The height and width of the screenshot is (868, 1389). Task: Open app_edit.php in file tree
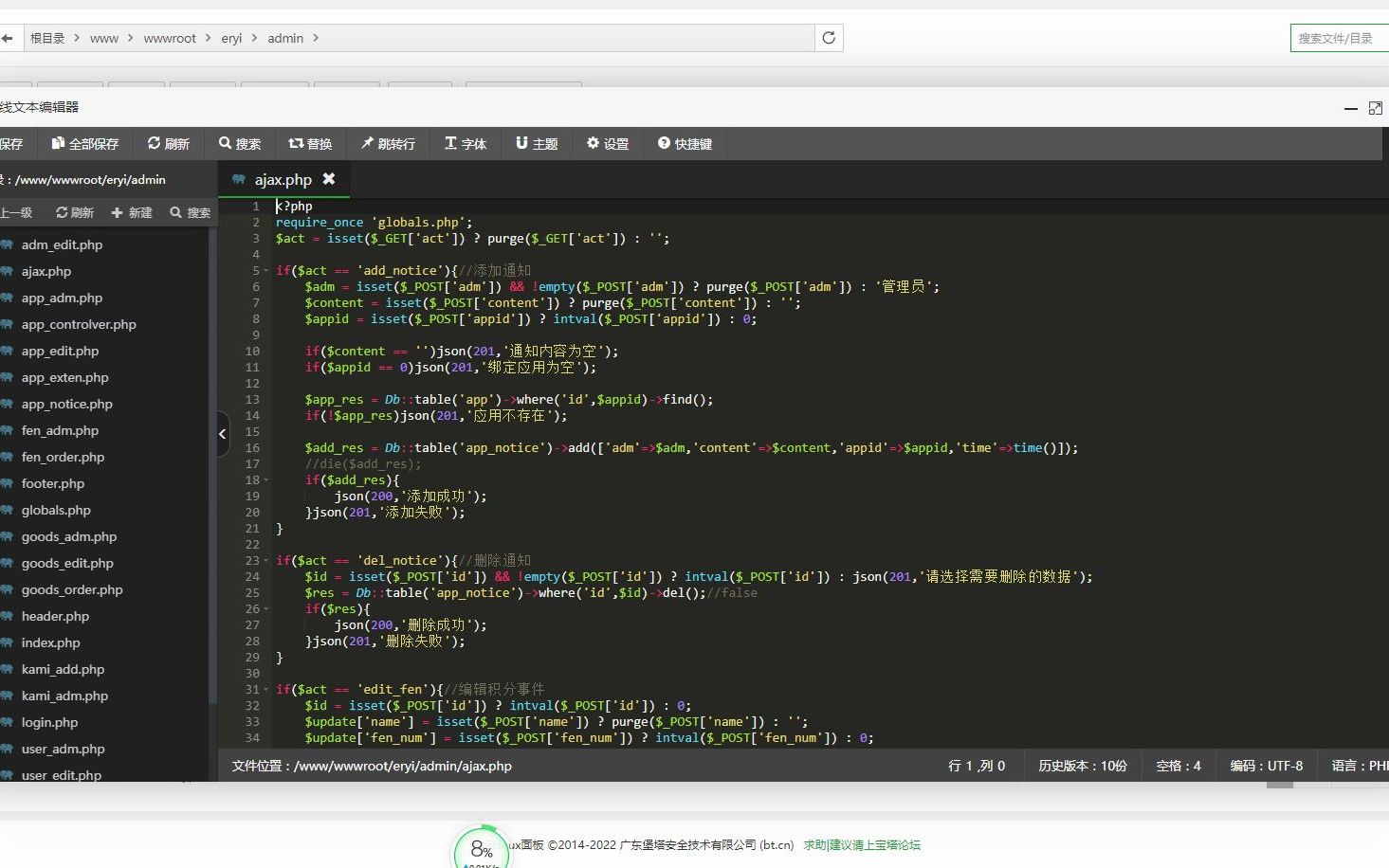point(60,351)
